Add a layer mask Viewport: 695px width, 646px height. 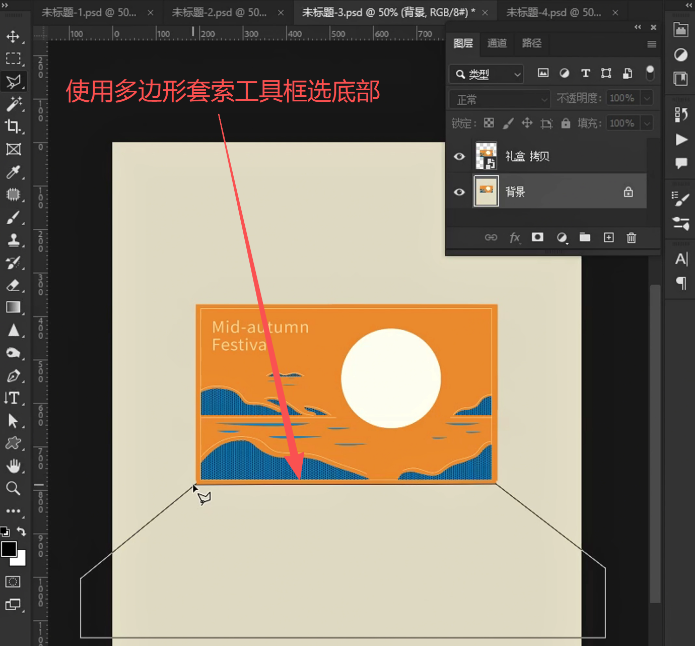point(538,237)
